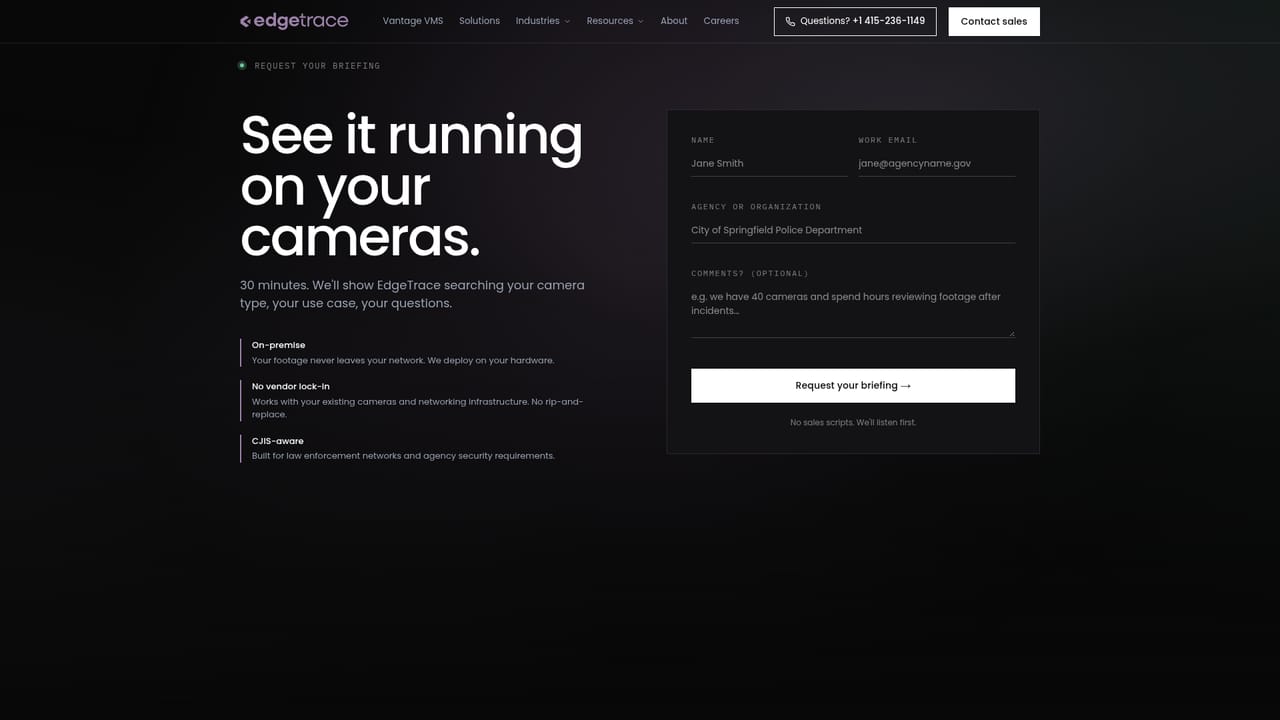1280x720 pixels.
Task: Click the "NAME" field label
Action: point(703,140)
